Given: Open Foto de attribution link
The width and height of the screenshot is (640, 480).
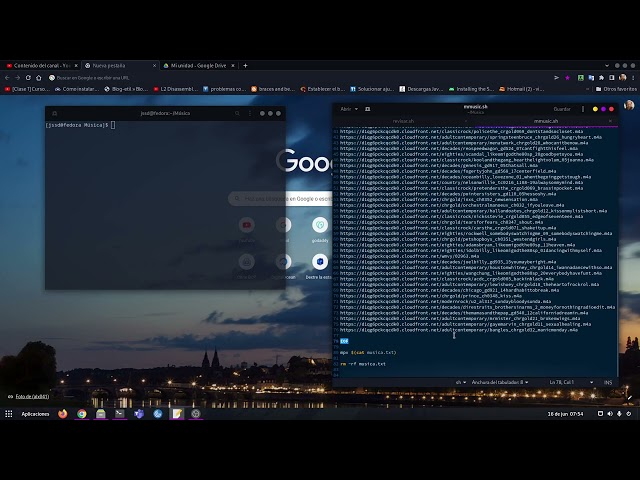Looking at the screenshot, I should coord(32,396).
